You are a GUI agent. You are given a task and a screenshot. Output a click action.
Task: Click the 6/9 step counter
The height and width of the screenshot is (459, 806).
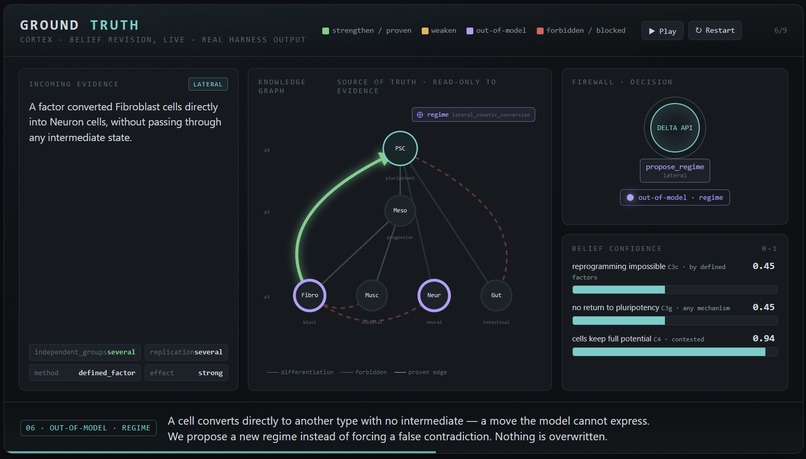click(780, 30)
